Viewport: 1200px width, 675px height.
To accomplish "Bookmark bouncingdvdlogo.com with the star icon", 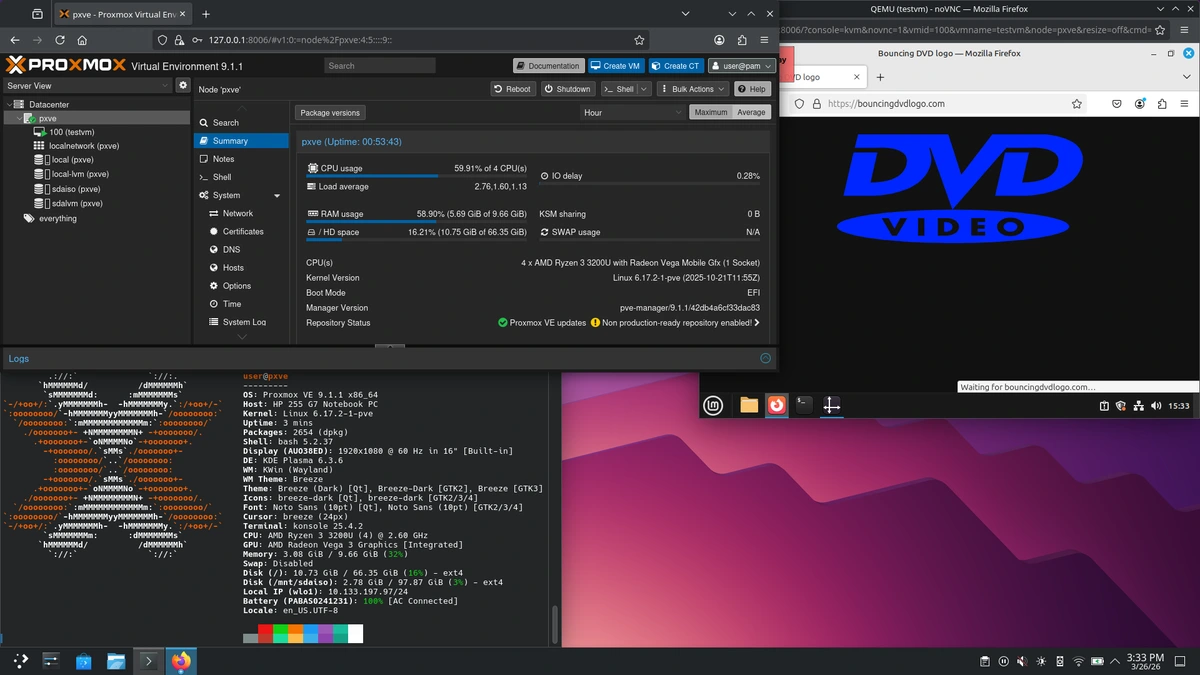I will [x=1077, y=103].
